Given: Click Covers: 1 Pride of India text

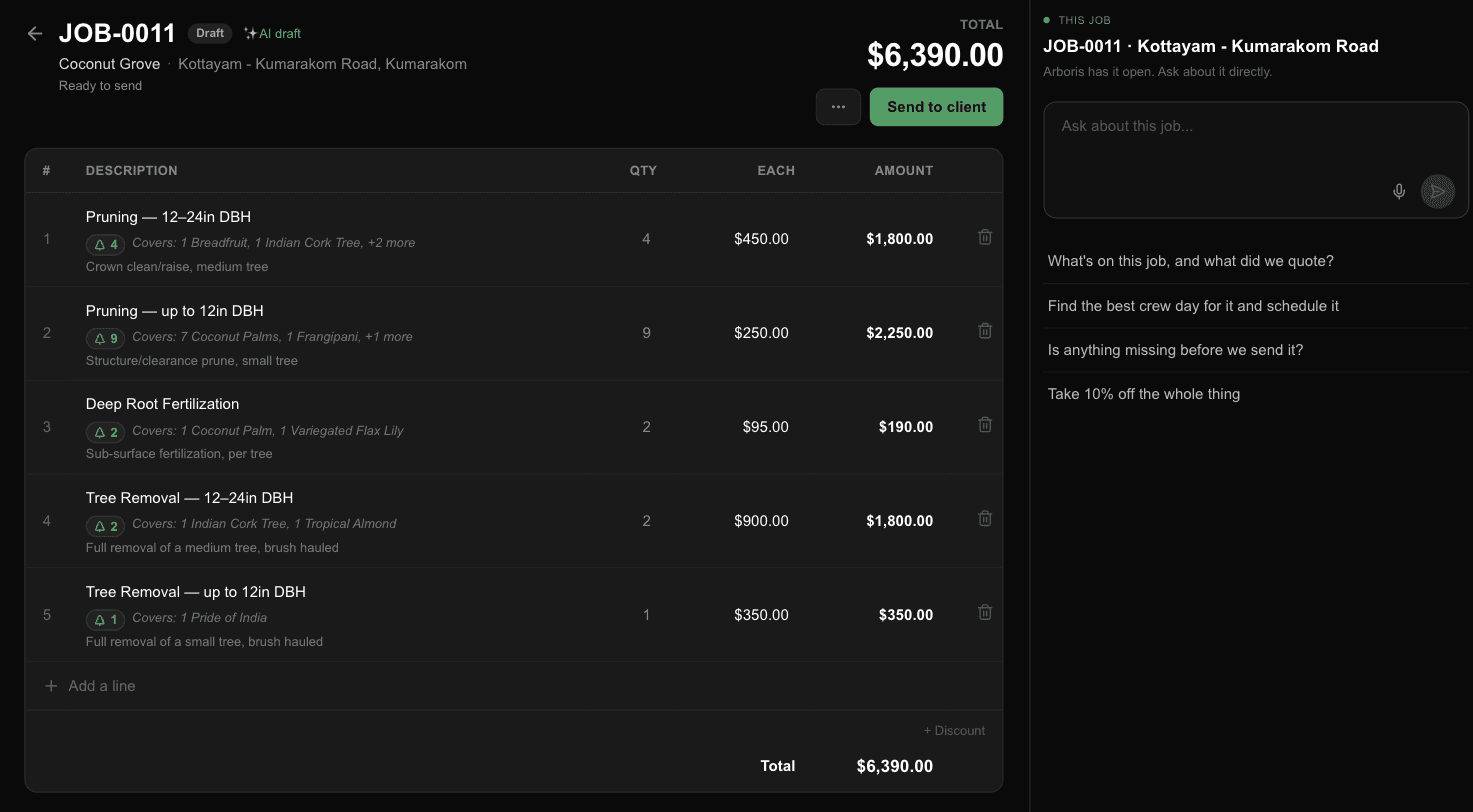Looking at the screenshot, I should click(x=199, y=618).
